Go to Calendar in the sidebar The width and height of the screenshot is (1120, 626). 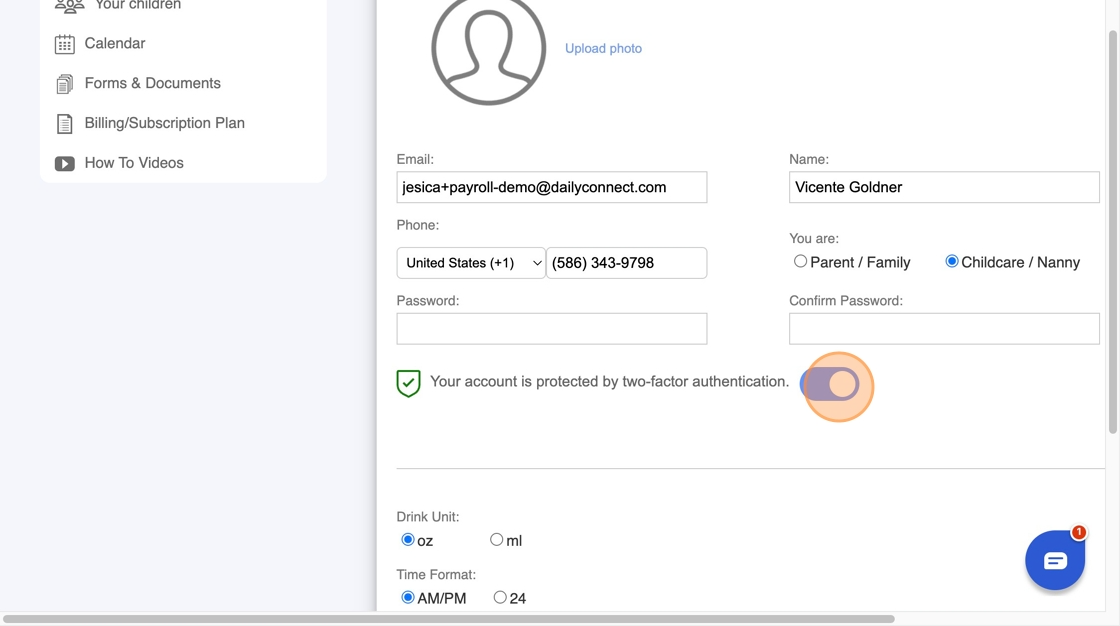115,44
